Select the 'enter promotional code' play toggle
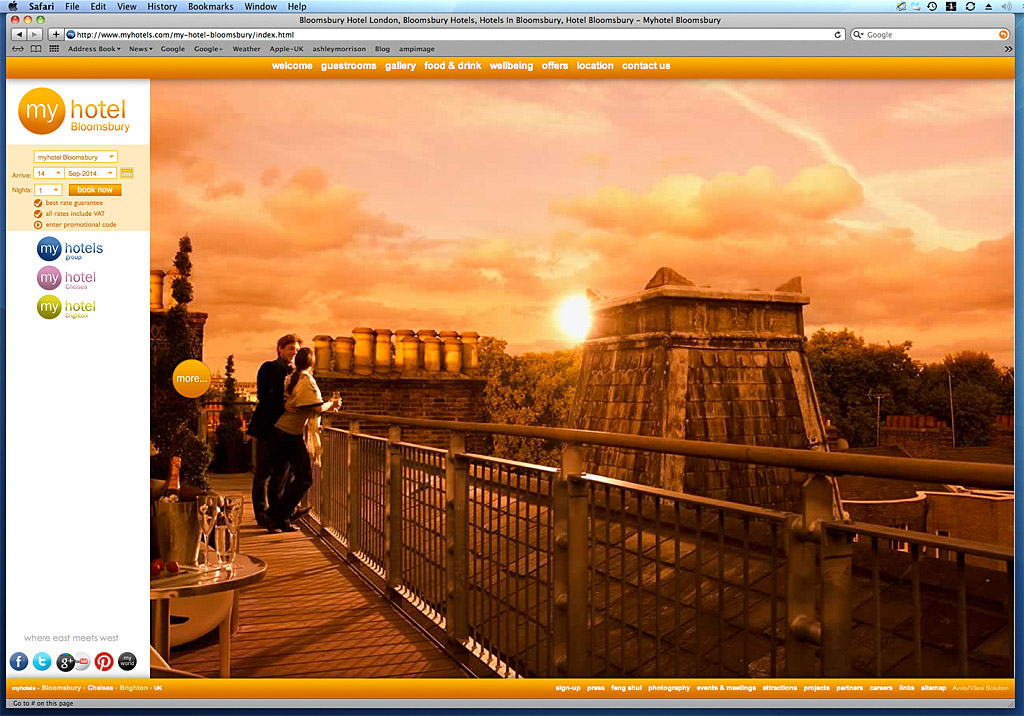This screenshot has width=1024, height=716. [x=38, y=224]
